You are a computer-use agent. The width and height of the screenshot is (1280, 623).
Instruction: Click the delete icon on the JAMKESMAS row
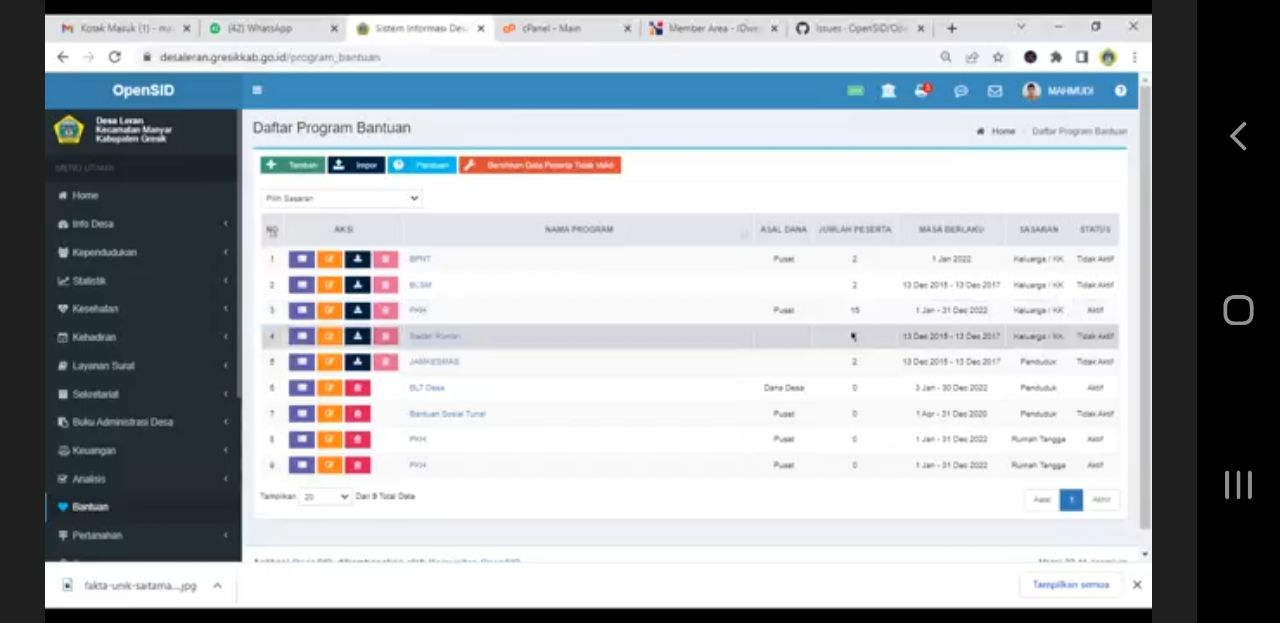pos(385,361)
